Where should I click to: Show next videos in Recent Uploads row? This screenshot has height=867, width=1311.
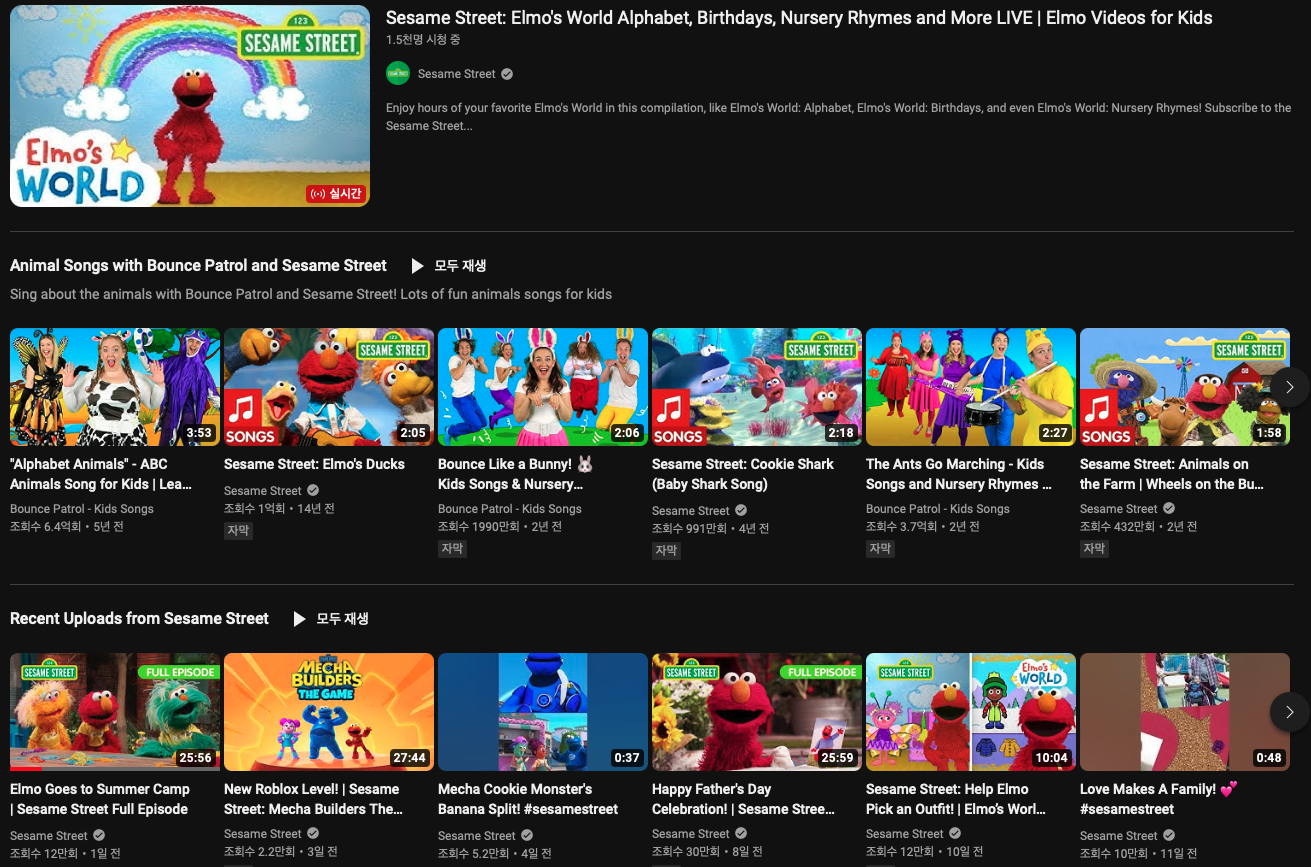coord(1290,712)
